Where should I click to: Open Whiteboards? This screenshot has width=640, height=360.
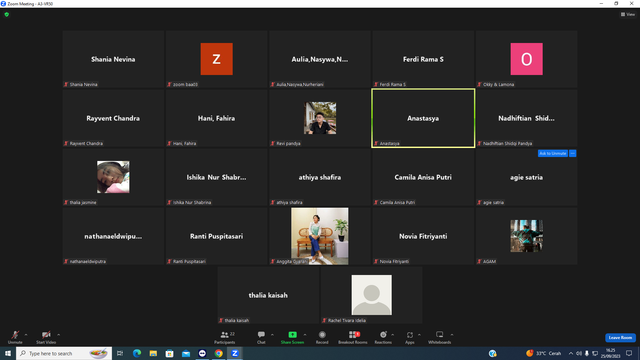click(440, 337)
